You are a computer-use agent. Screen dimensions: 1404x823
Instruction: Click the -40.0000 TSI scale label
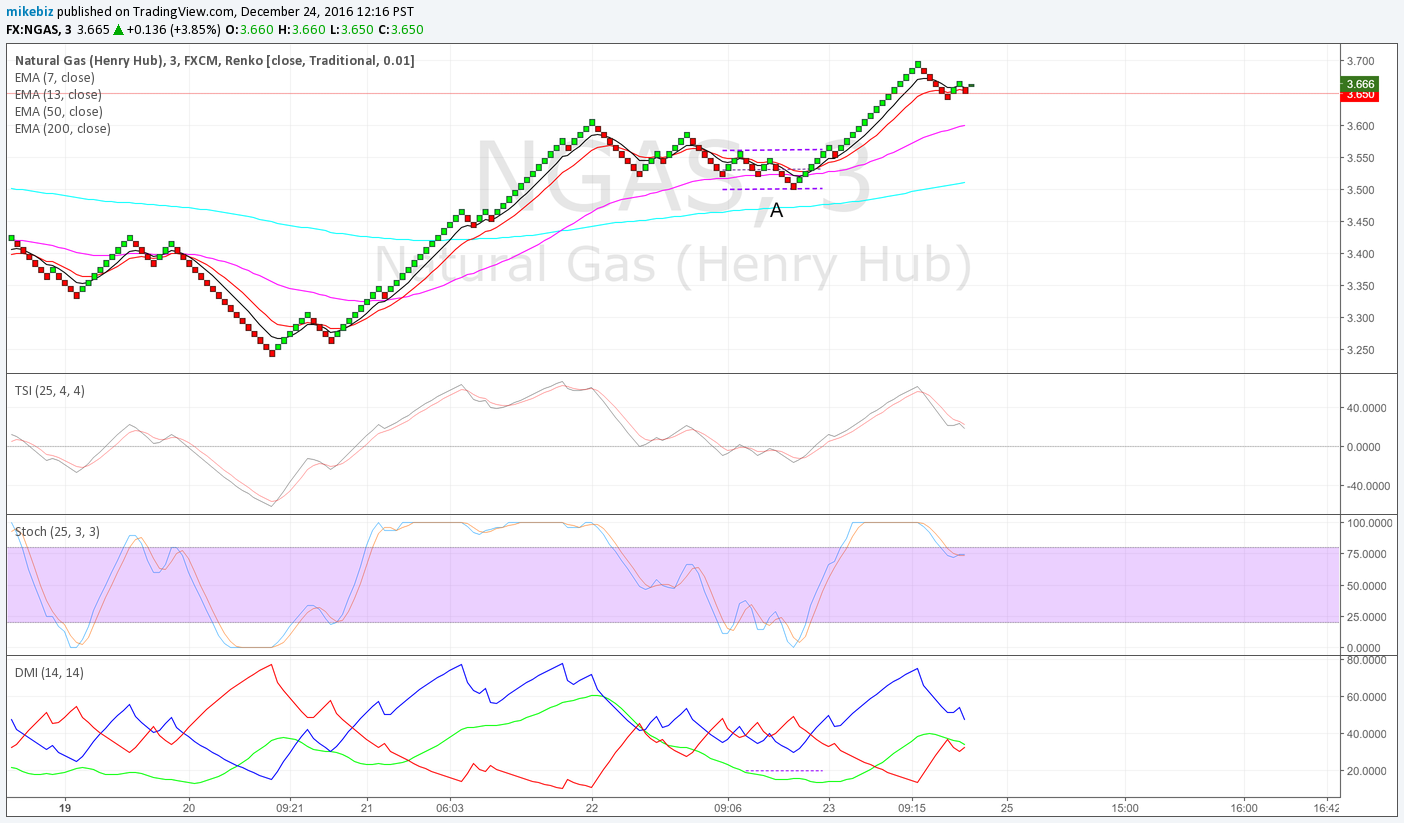(1368, 486)
